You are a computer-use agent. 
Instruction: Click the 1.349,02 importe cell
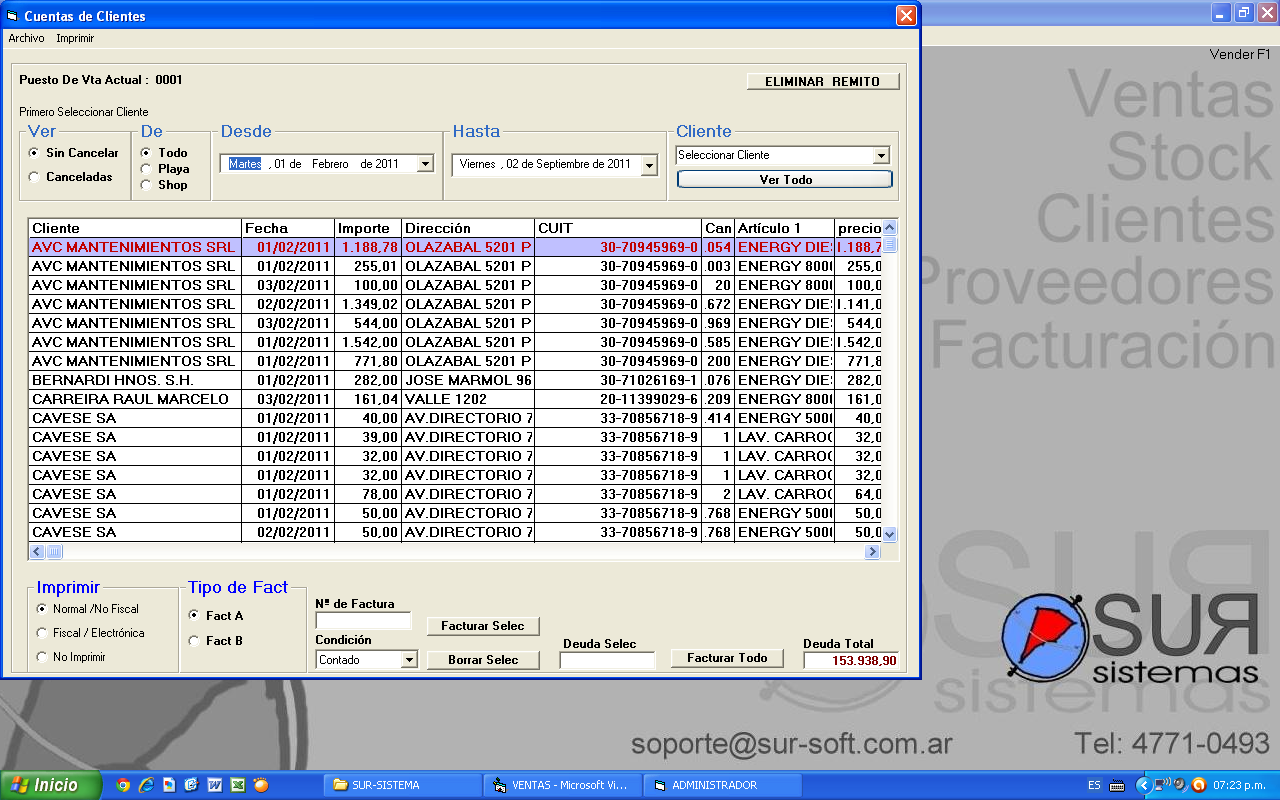tap(368, 304)
